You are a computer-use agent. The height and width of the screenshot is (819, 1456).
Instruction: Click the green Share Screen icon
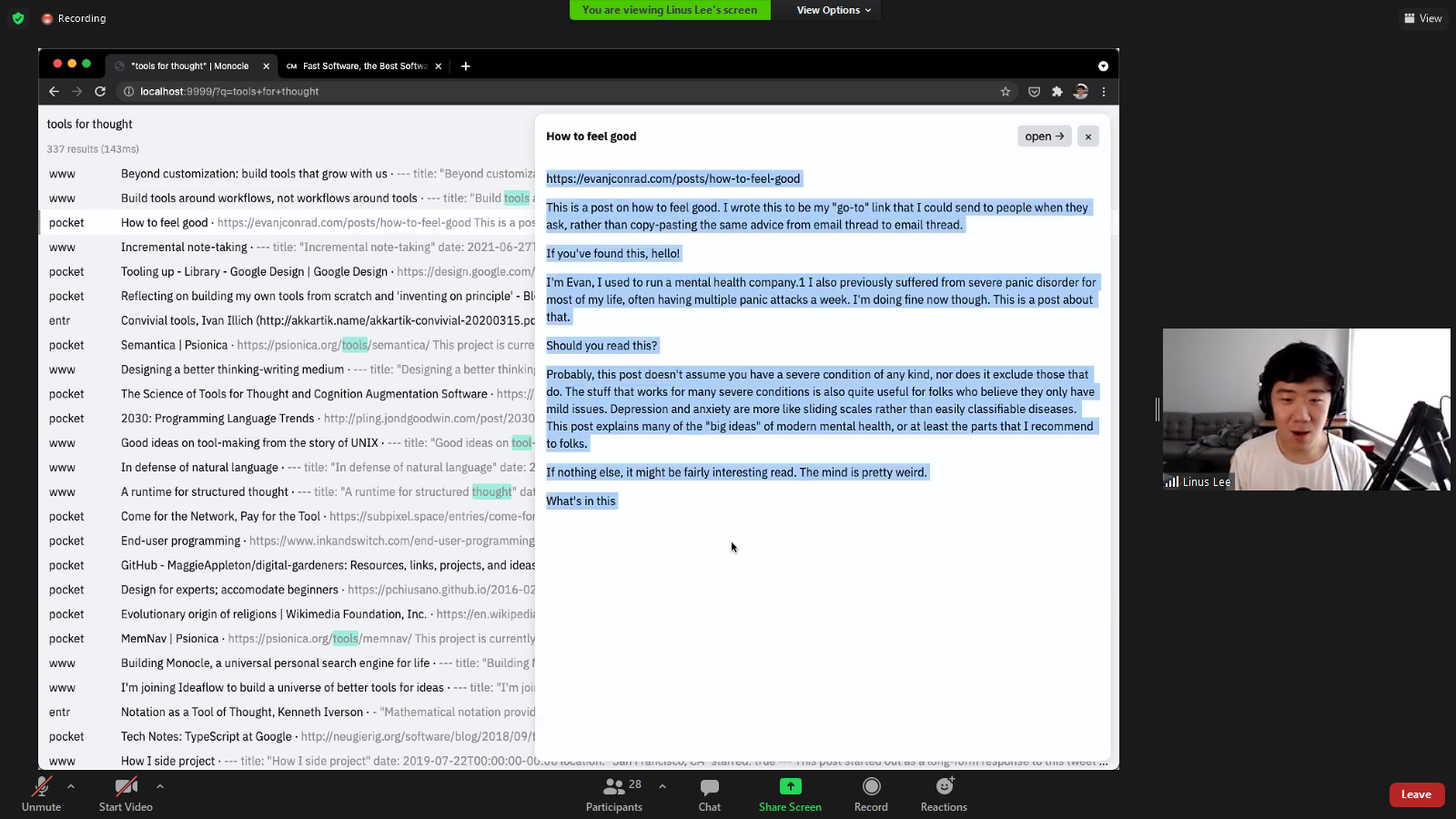point(790,786)
